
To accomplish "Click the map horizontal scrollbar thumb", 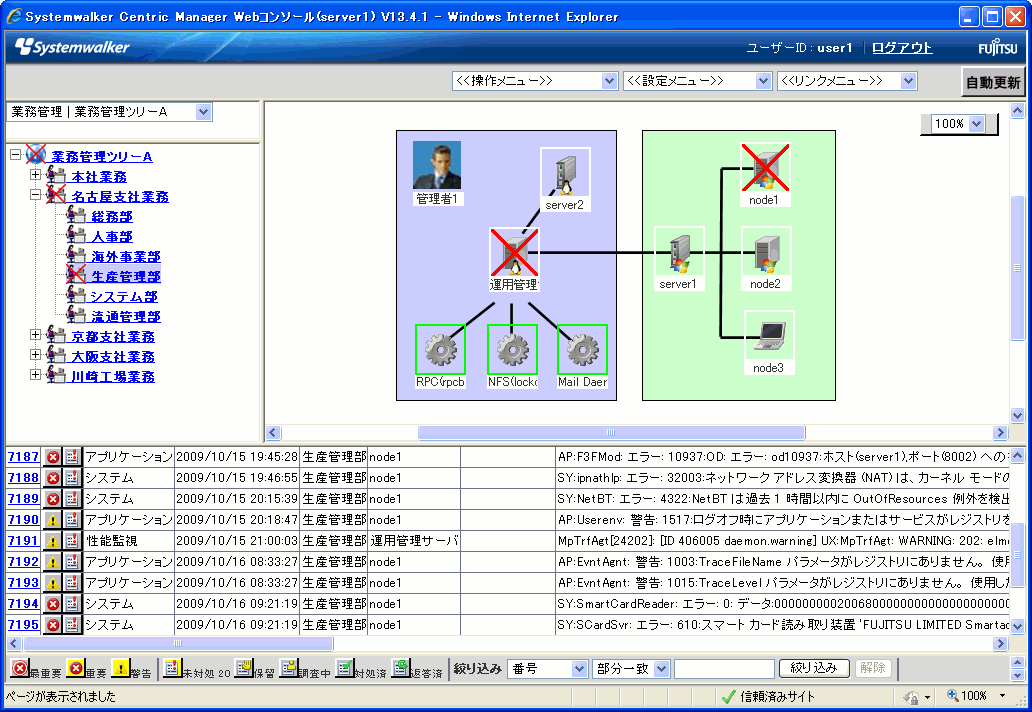I will 611,432.
